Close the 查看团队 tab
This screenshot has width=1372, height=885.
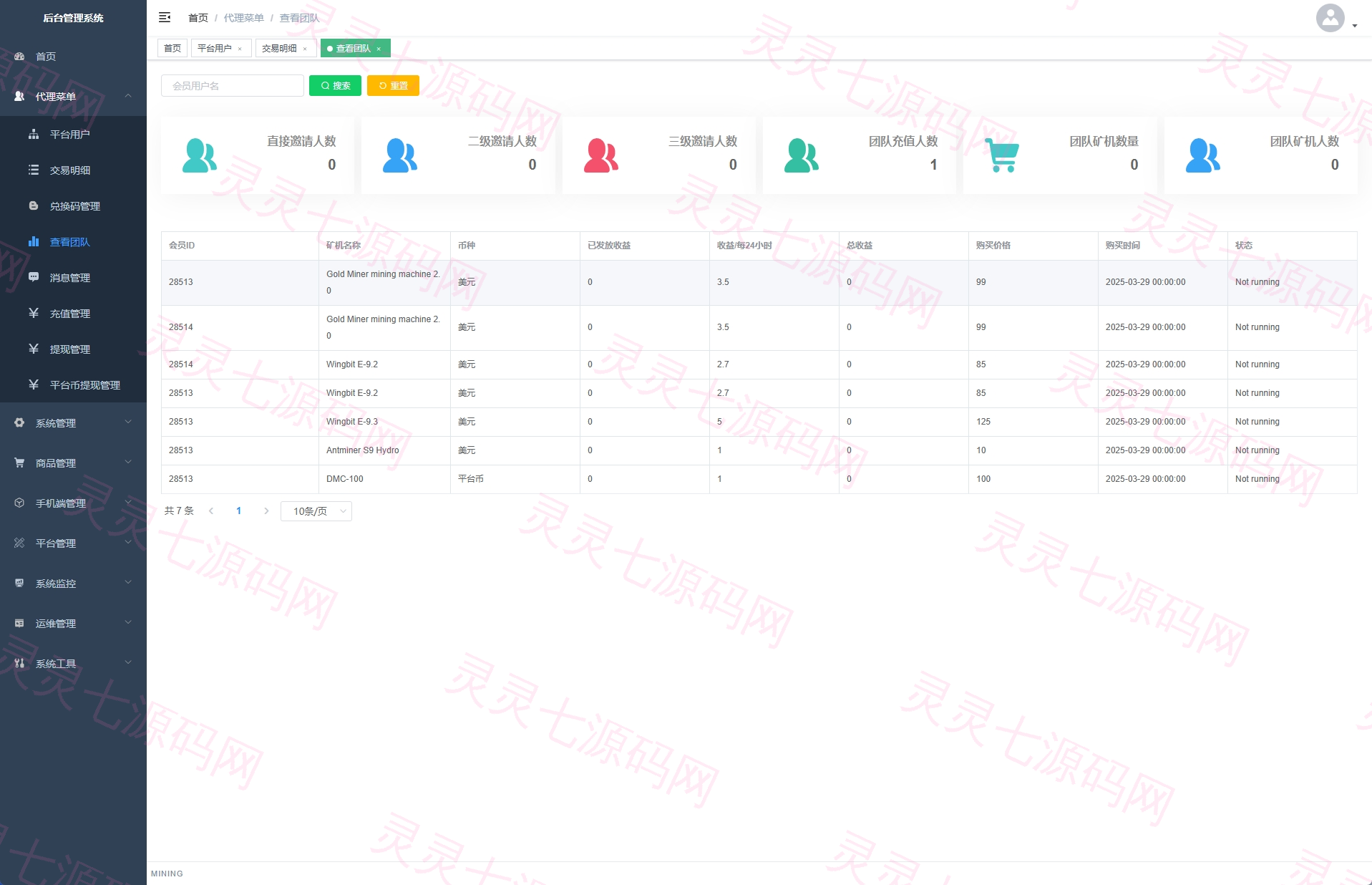click(x=379, y=49)
